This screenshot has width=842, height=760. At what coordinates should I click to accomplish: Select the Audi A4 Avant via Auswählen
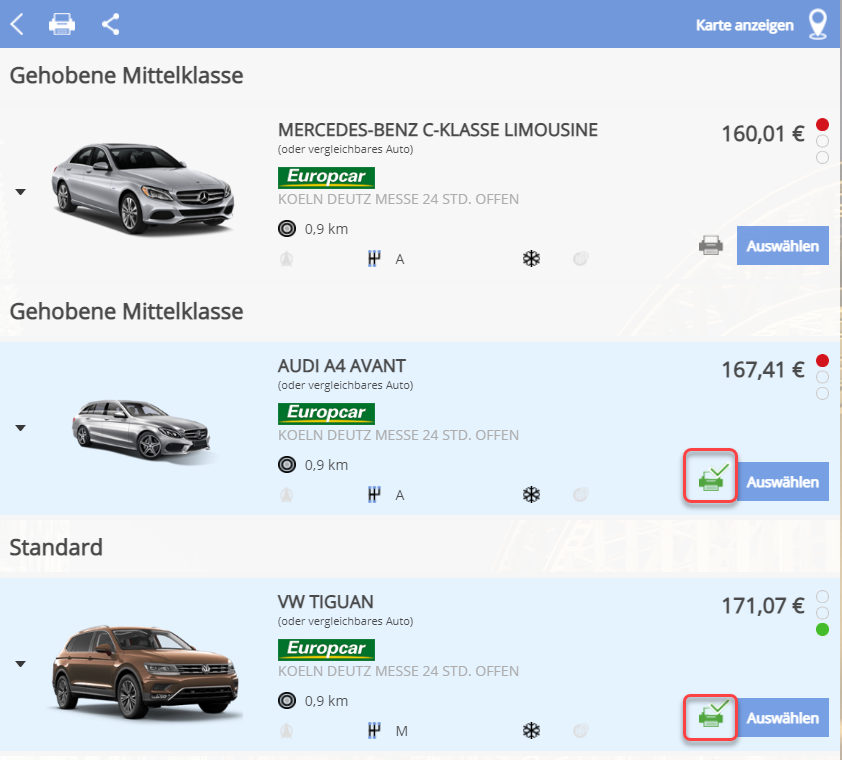tap(782, 482)
